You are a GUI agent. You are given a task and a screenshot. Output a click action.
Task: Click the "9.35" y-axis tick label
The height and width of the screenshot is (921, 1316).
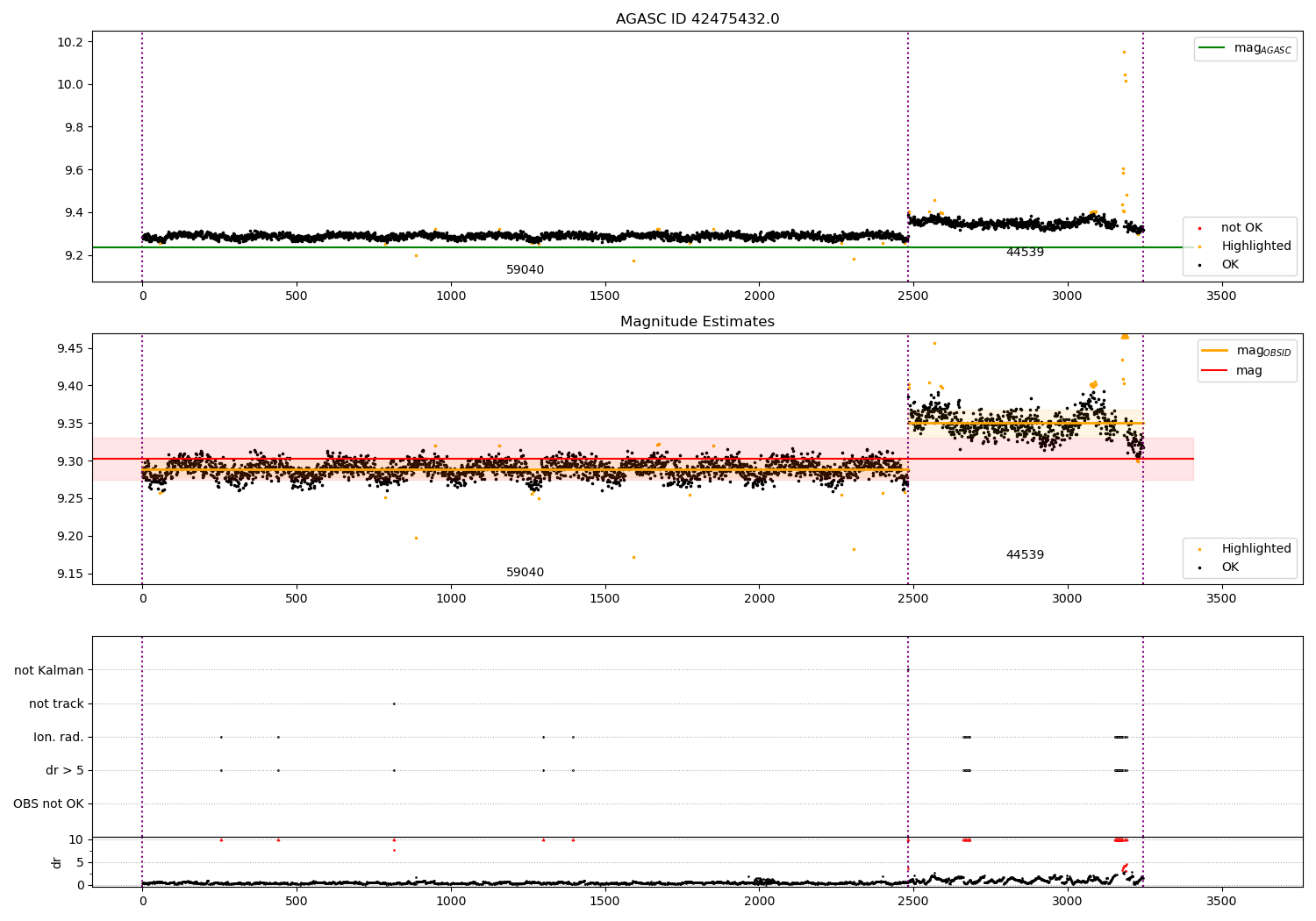[70, 424]
